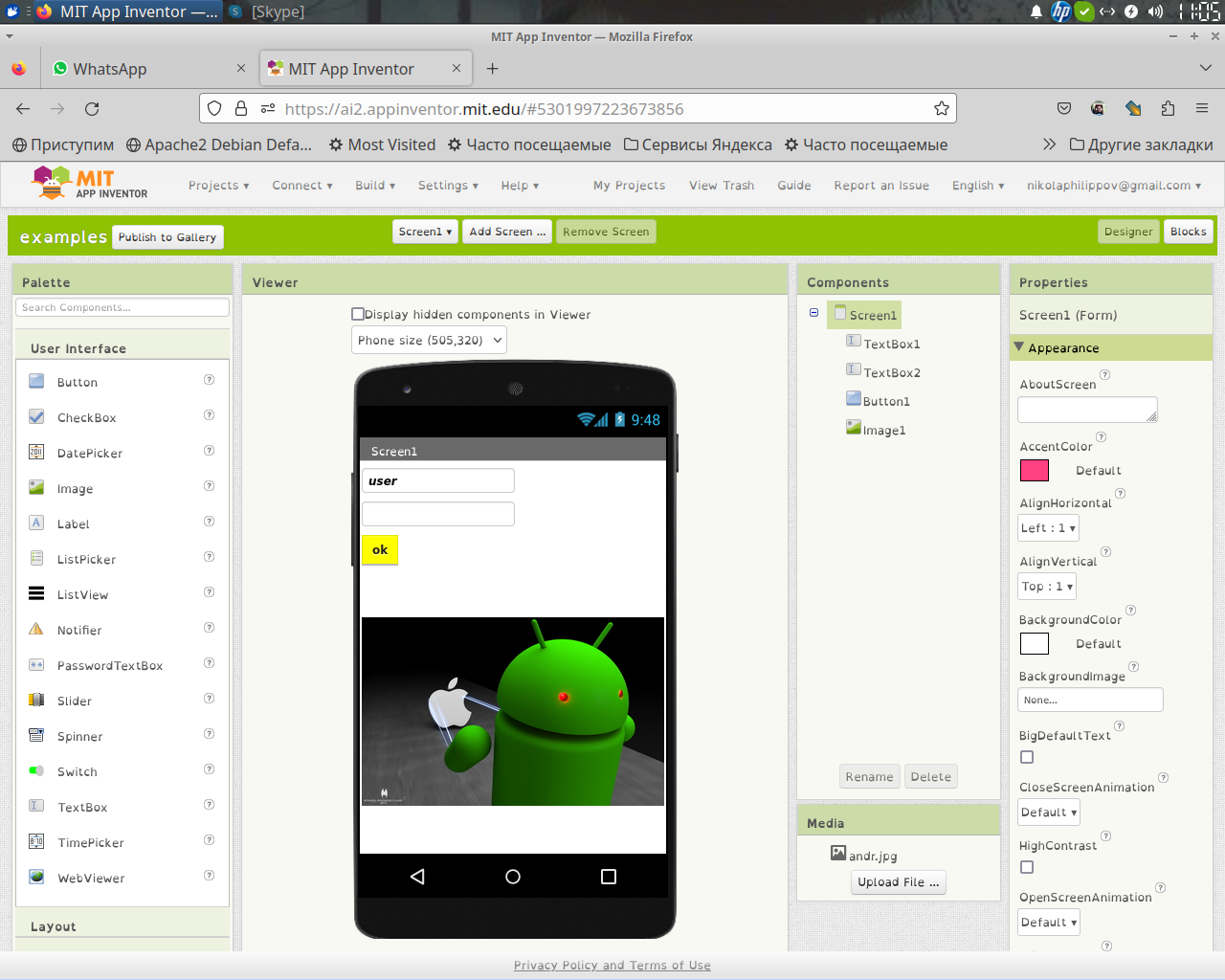Click the Slider palette icon

point(36,700)
